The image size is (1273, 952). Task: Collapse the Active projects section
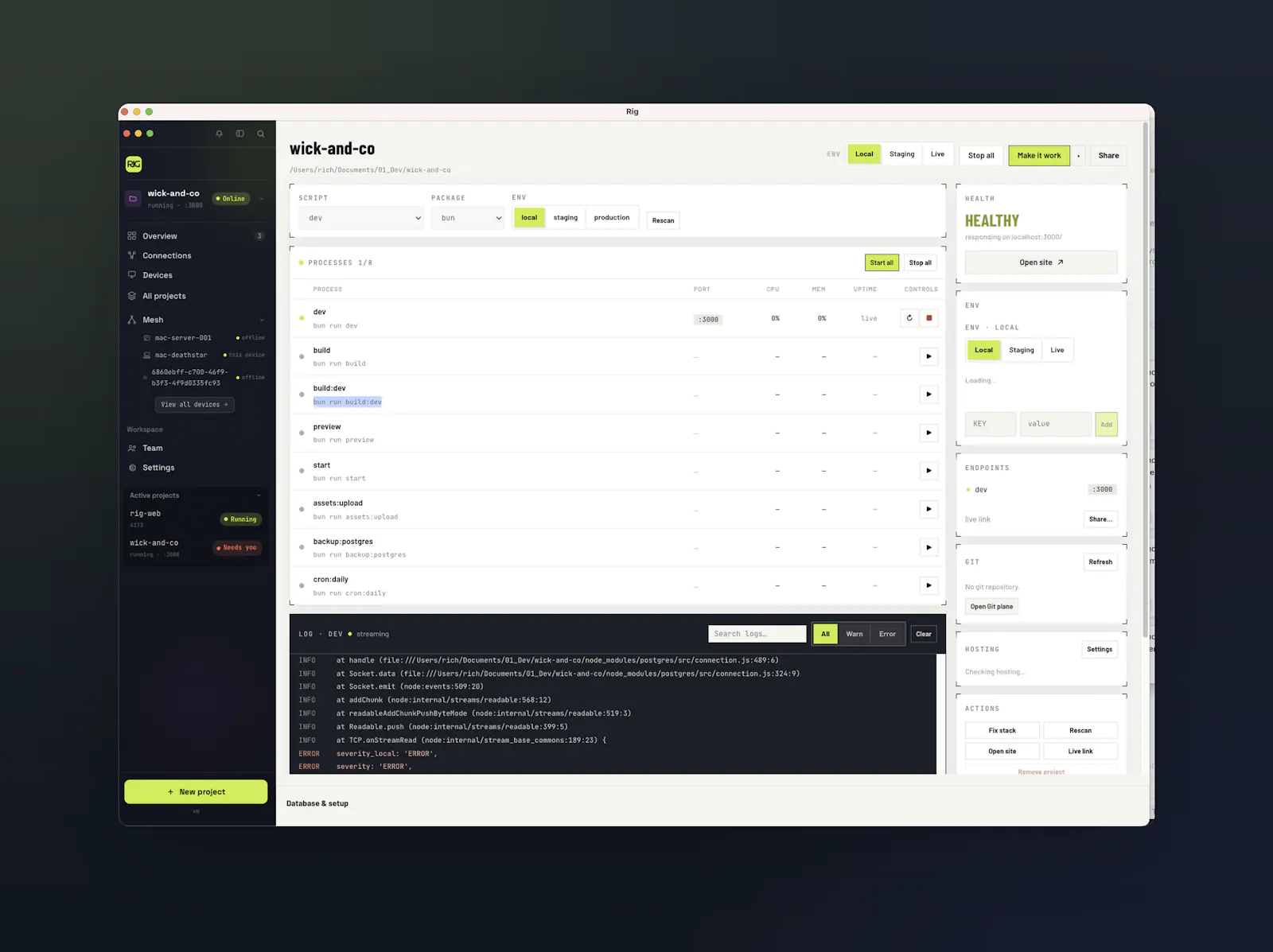[x=259, y=495]
